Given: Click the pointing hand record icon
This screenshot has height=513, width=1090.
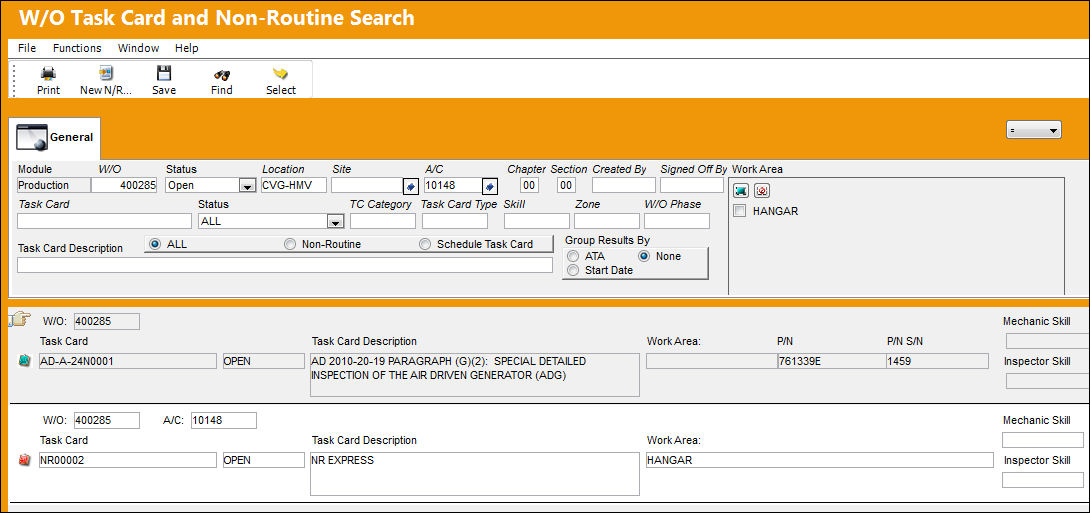Looking at the screenshot, I should (x=19, y=319).
